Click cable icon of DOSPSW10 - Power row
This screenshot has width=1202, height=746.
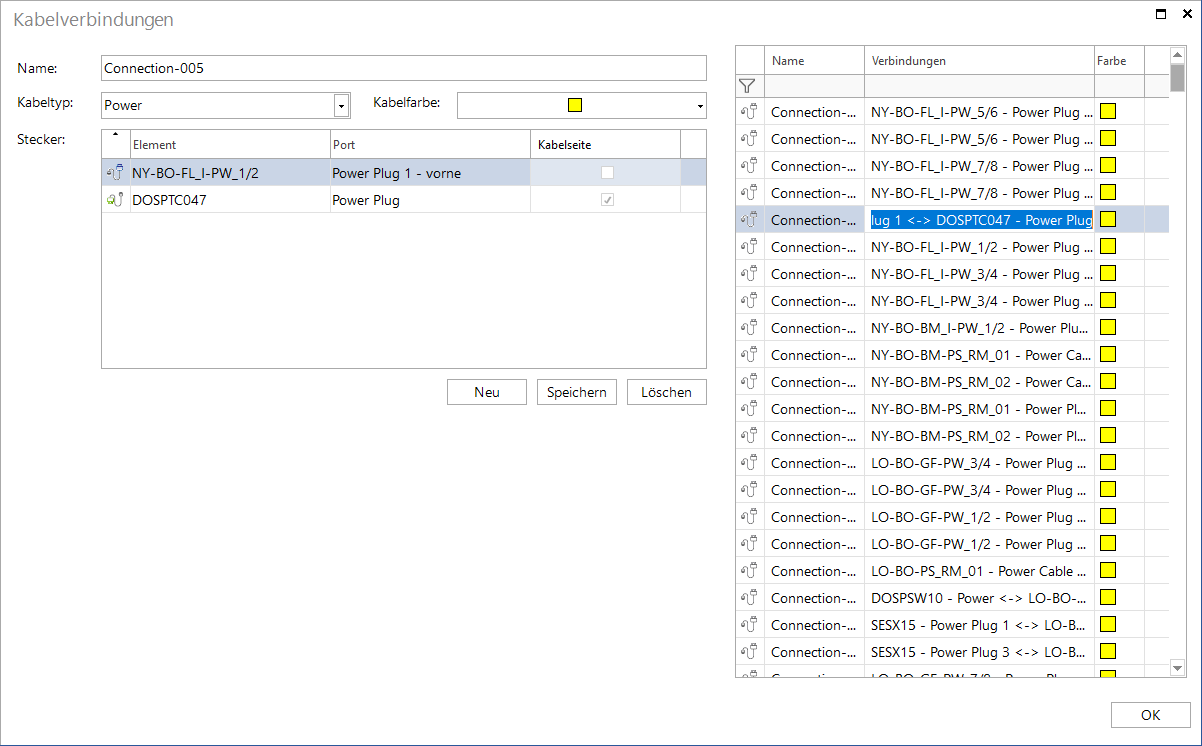click(749, 598)
